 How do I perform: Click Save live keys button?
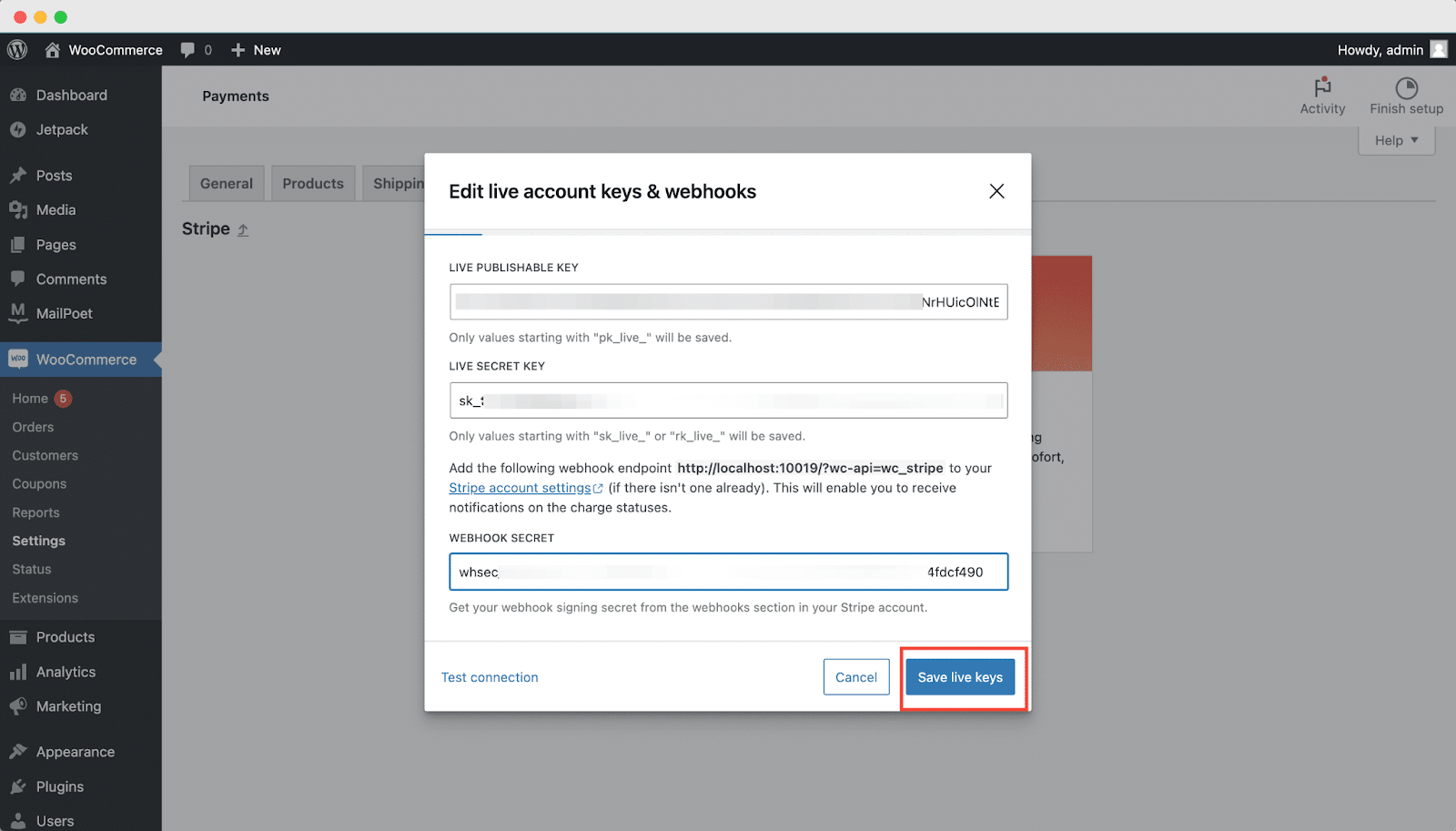click(x=960, y=677)
